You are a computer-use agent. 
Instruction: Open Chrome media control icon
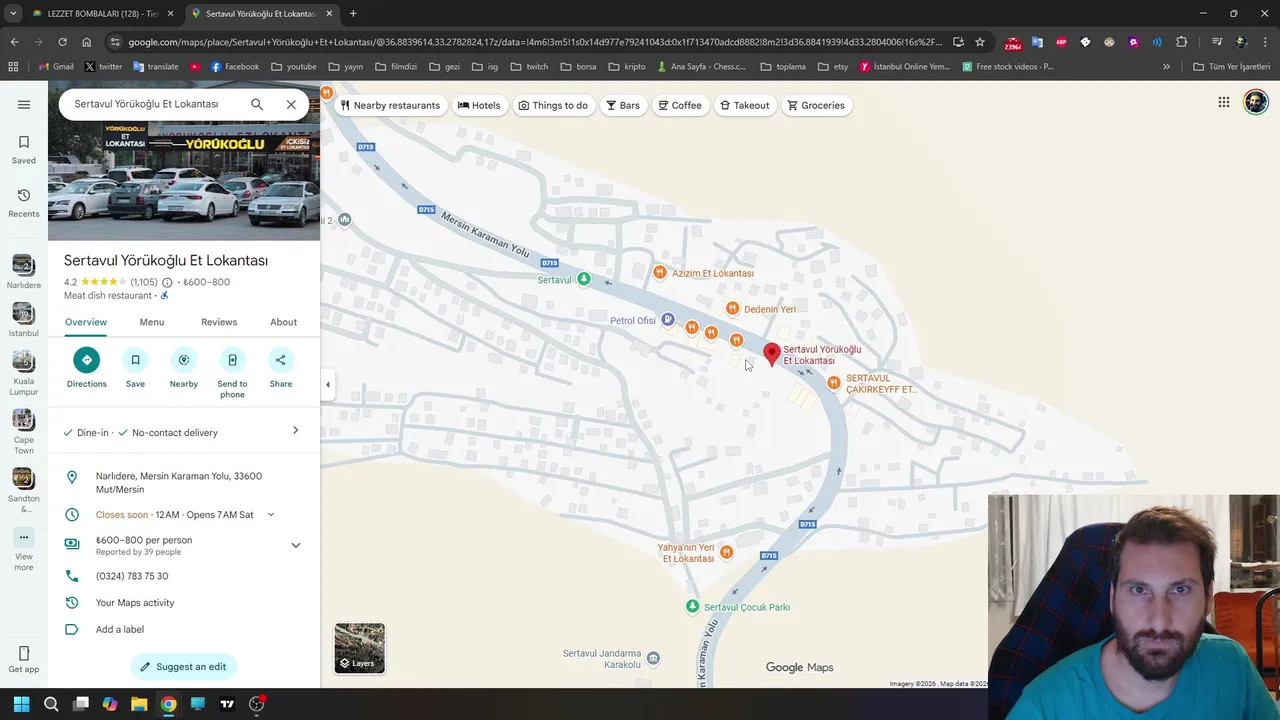pyautogui.click(x=1216, y=42)
